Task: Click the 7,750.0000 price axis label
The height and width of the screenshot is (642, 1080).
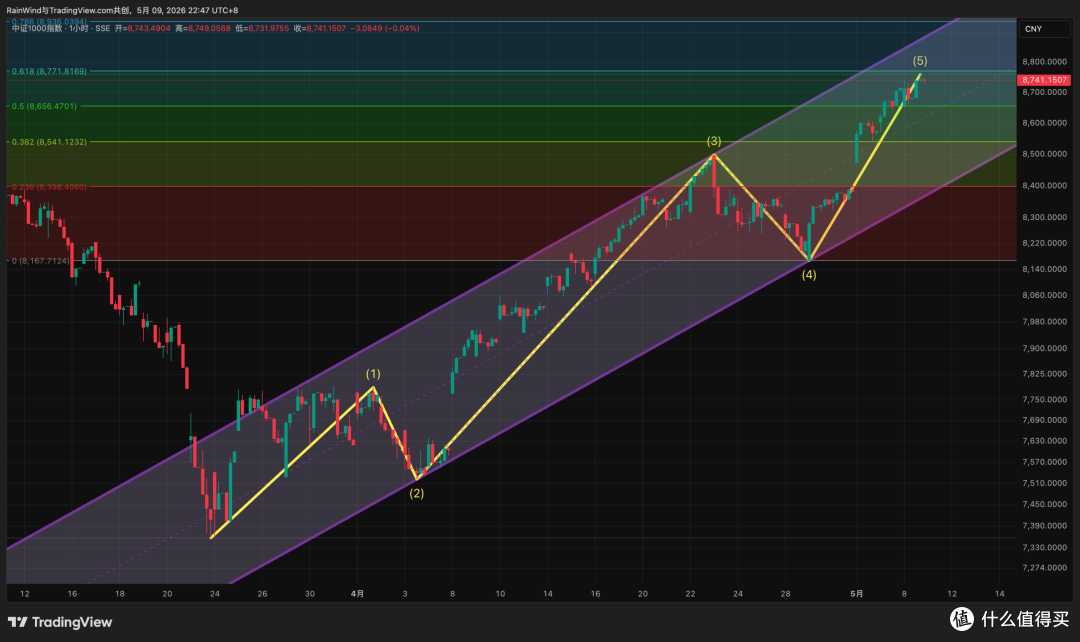Action: [x=1044, y=400]
